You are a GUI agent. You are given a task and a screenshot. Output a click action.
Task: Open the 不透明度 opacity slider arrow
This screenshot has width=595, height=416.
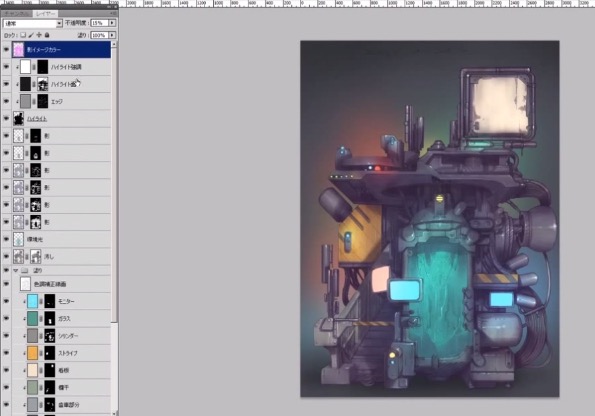point(112,23)
